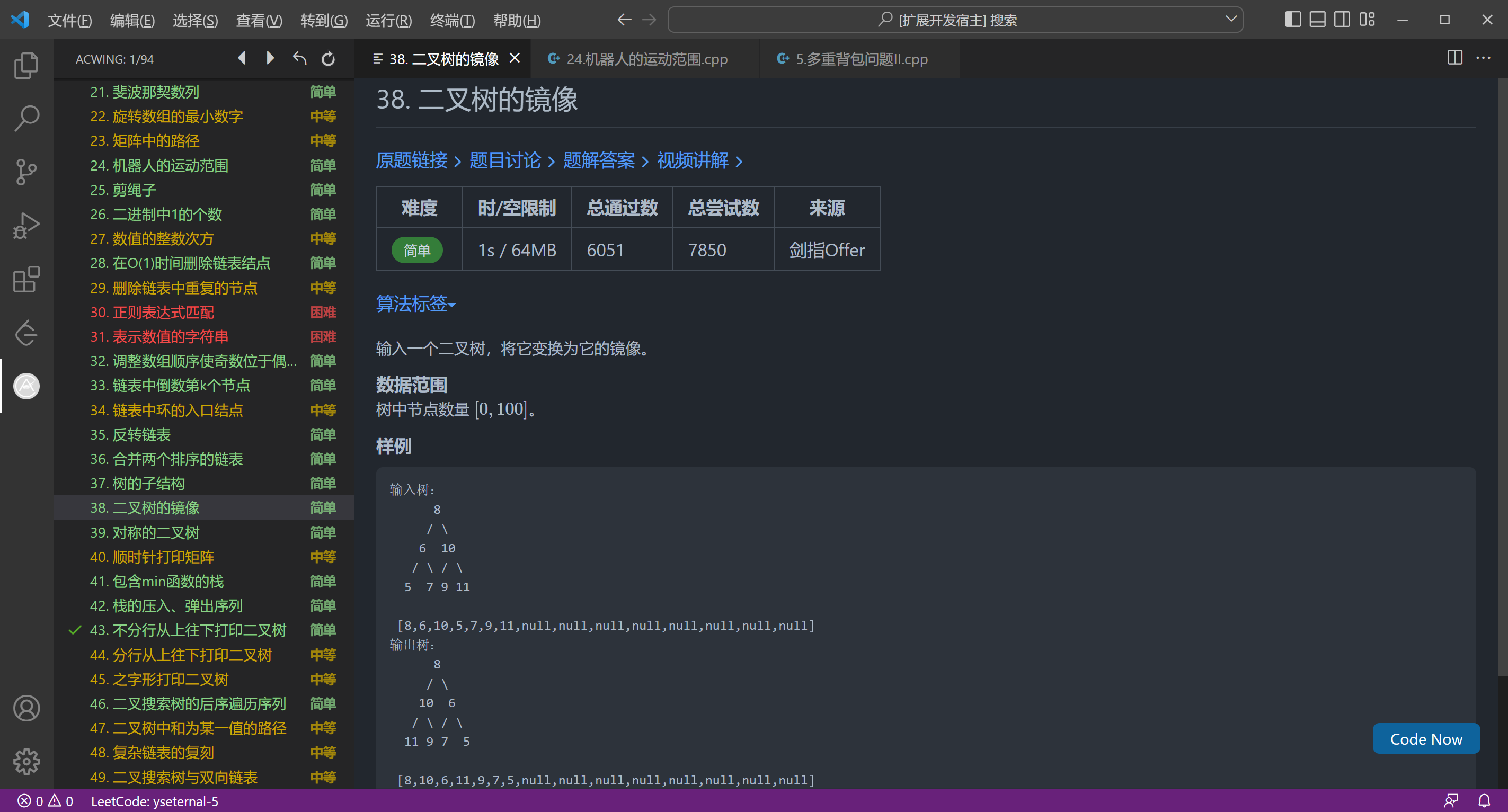Open Manage settings gear icon
This screenshot has height=812, width=1508.
(26, 761)
